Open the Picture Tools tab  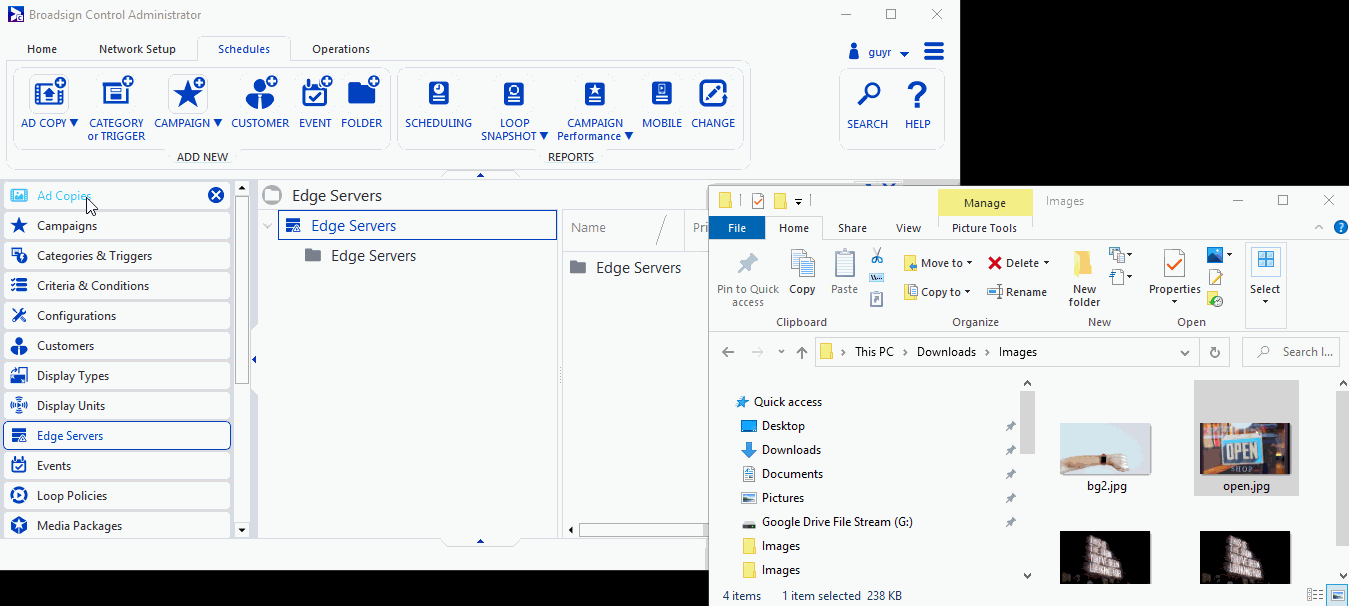point(984,228)
